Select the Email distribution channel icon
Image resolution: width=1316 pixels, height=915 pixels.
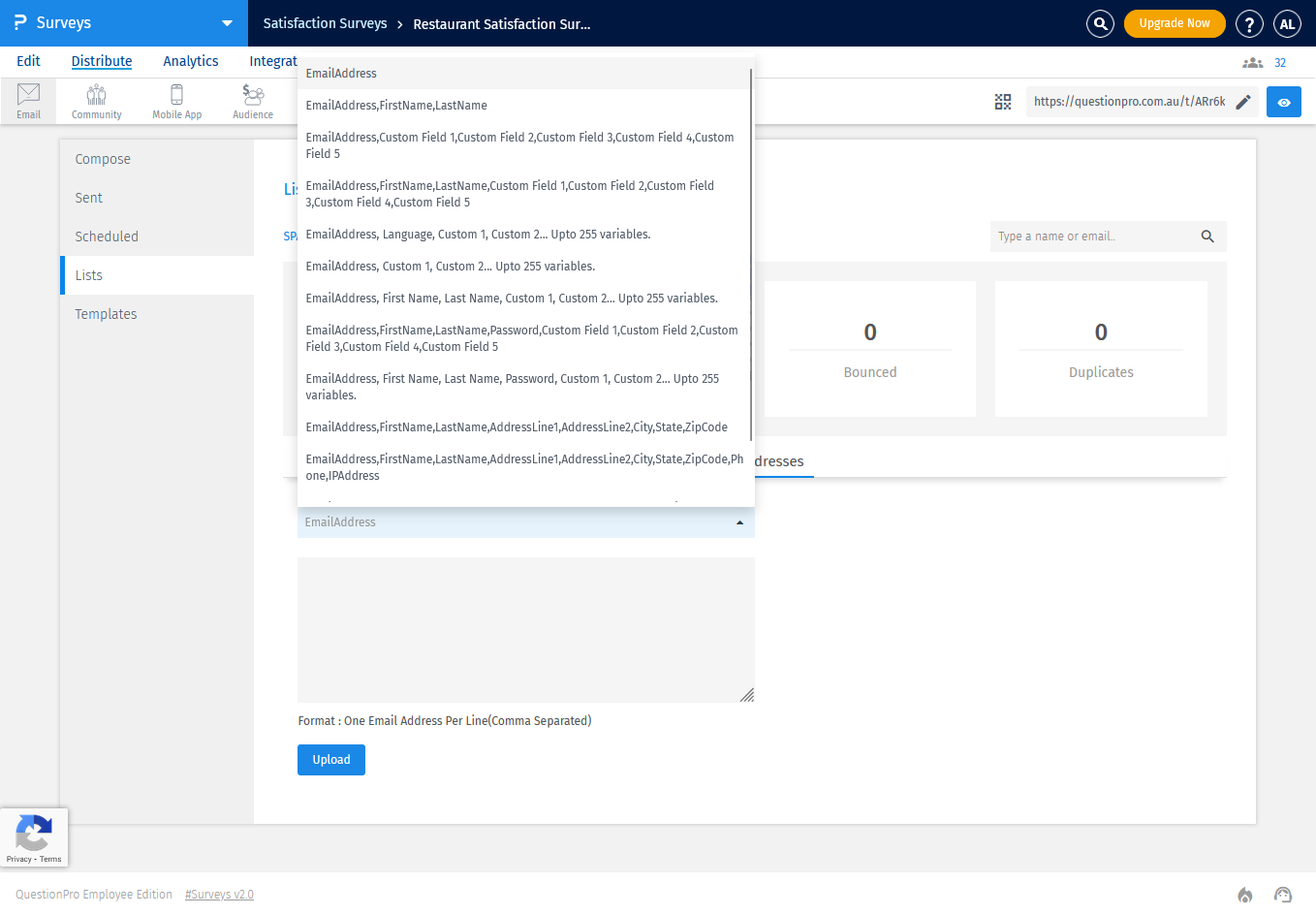coord(28,101)
